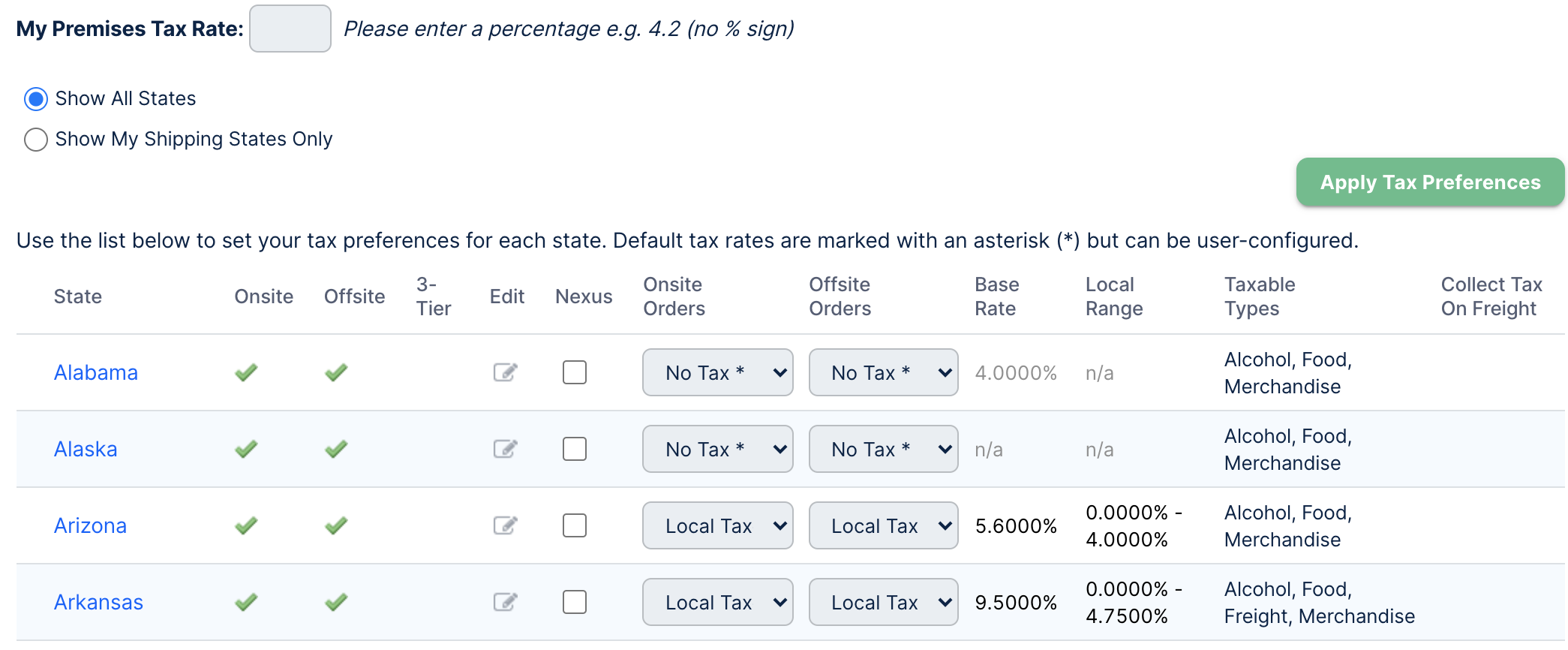Expand Arizona's Offsite Orders Local Tax dropdown
This screenshot has height=650, width=1568.
(x=883, y=525)
